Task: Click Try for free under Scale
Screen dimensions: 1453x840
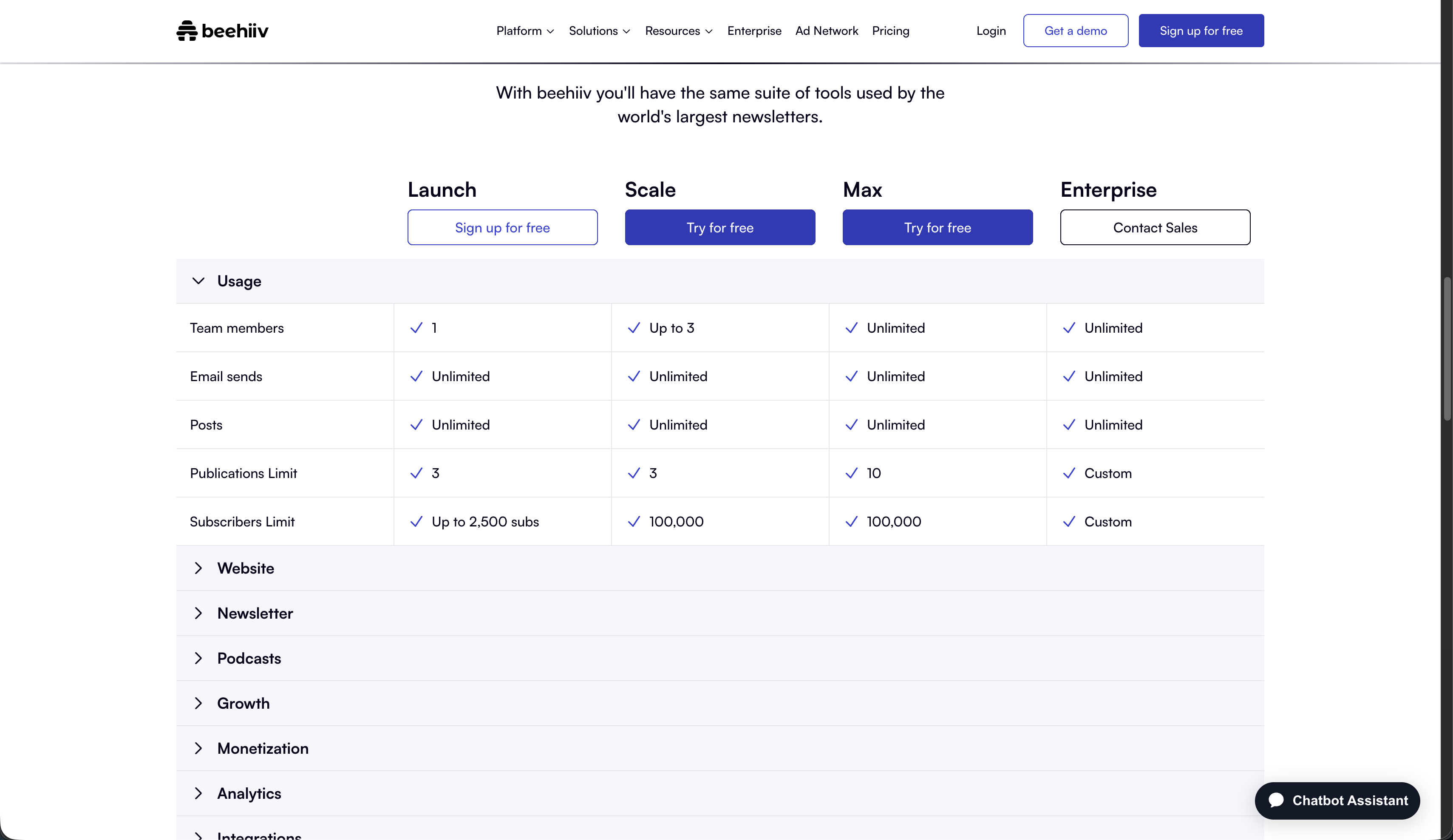Action: (x=719, y=227)
